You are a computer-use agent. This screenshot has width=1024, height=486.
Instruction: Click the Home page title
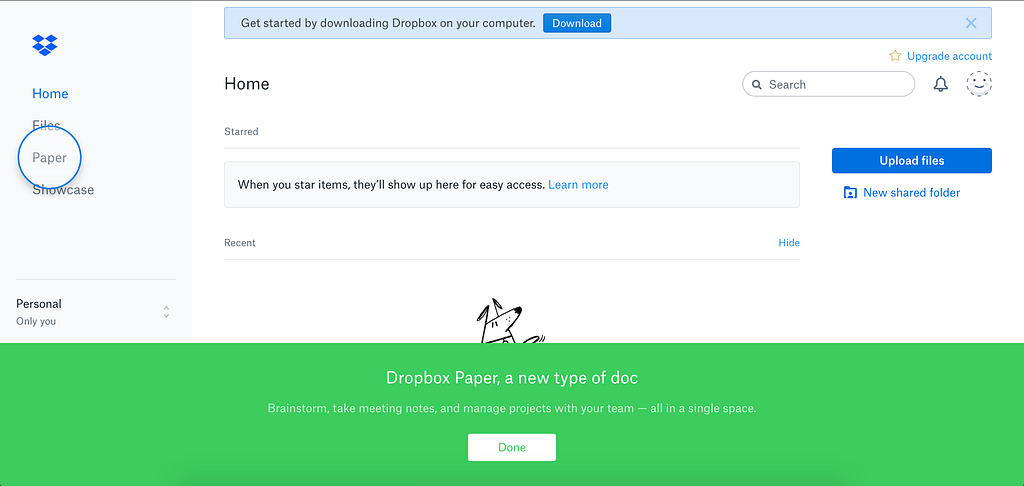(x=247, y=84)
